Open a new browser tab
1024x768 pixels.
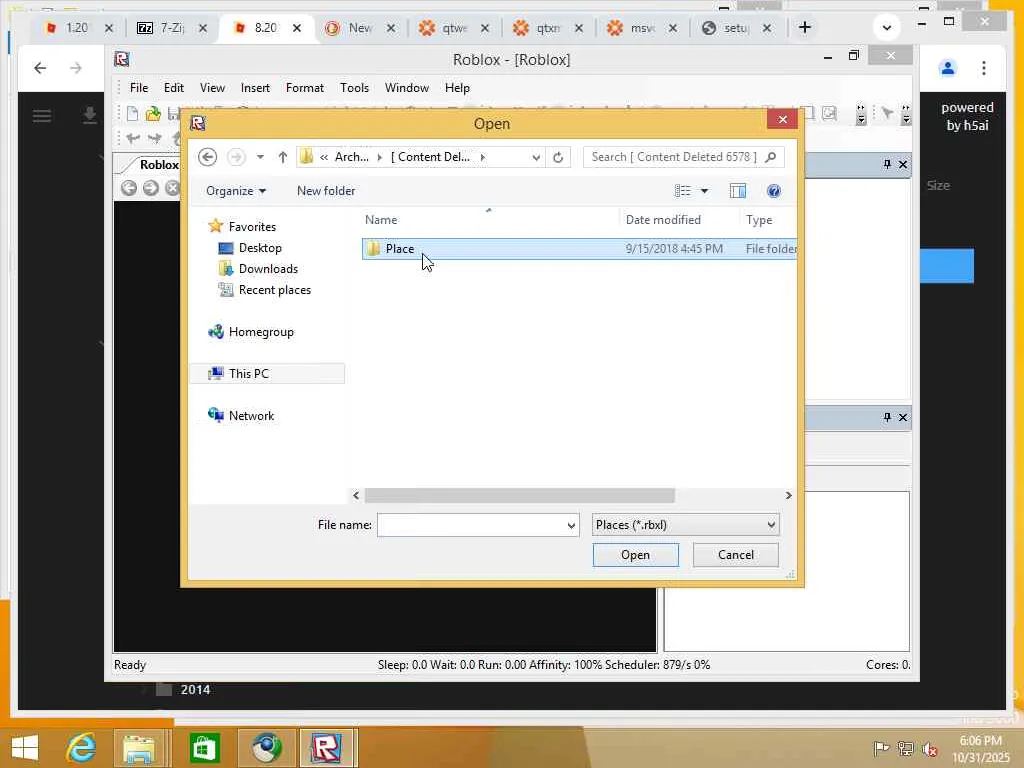coord(805,27)
